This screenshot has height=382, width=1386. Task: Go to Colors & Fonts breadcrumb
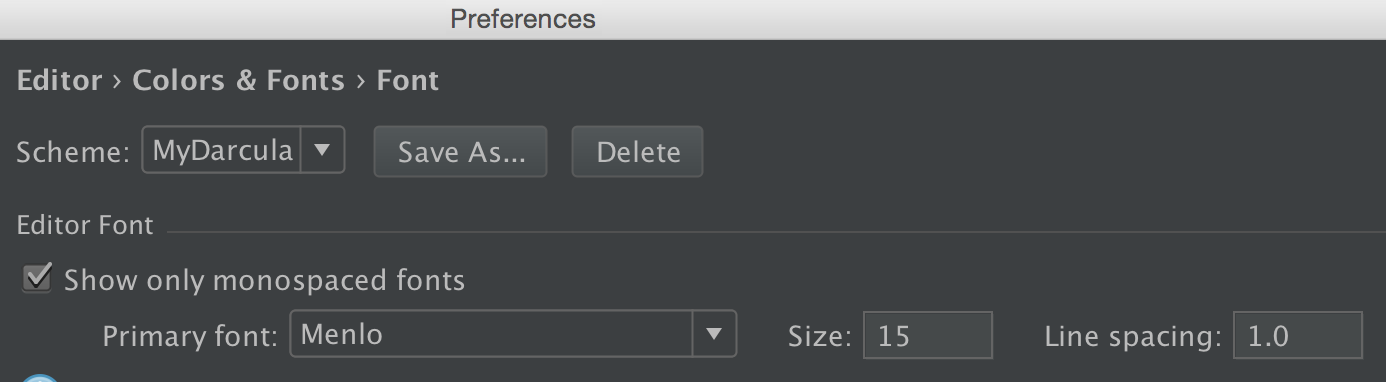[238, 81]
